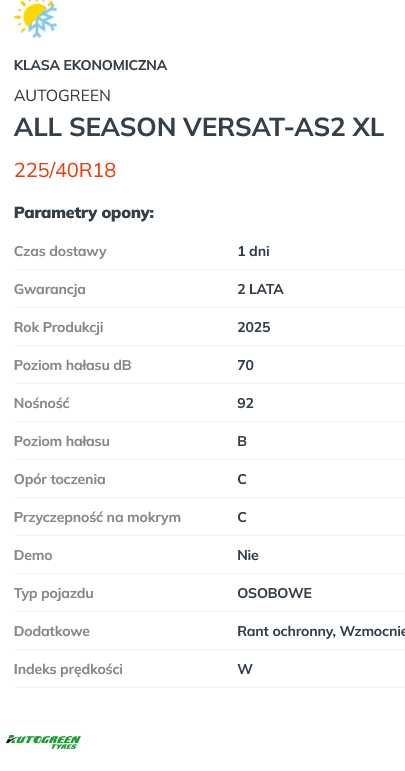The height and width of the screenshot is (771, 405).
Task: Open the AUTOGREEN brand link
Action: [x=62, y=95]
